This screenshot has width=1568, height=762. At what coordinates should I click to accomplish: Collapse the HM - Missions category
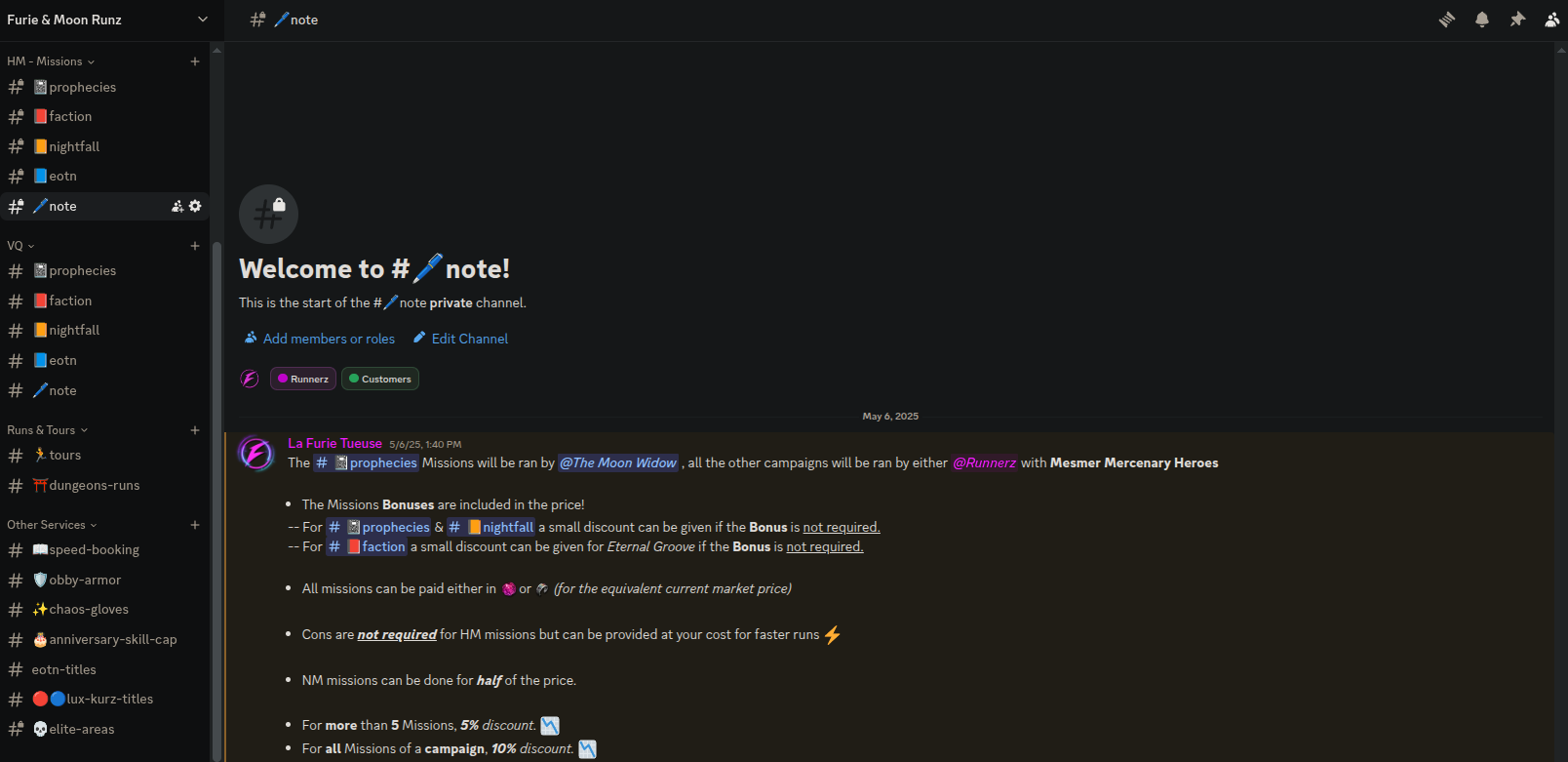click(51, 61)
